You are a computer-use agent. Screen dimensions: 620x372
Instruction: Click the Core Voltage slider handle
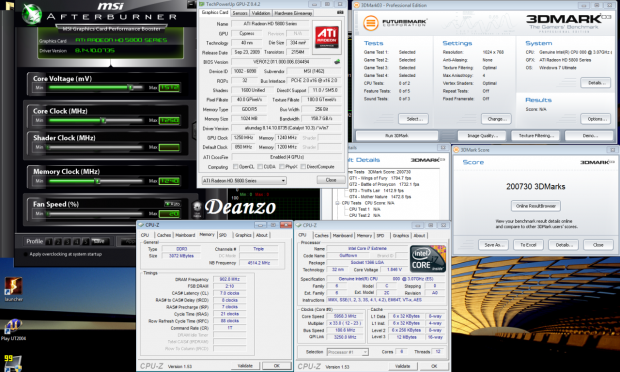click(x=131, y=87)
